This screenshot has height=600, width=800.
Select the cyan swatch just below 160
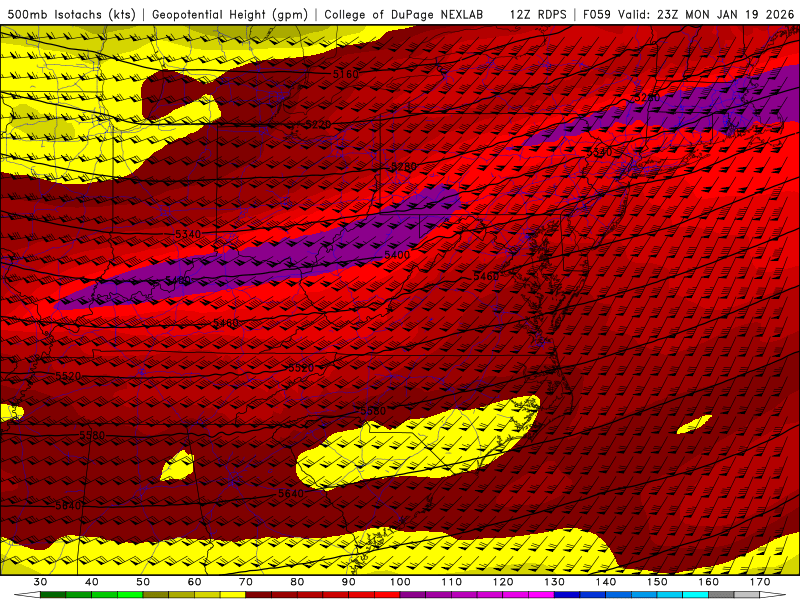pyautogui.click(x=695, y=595)
